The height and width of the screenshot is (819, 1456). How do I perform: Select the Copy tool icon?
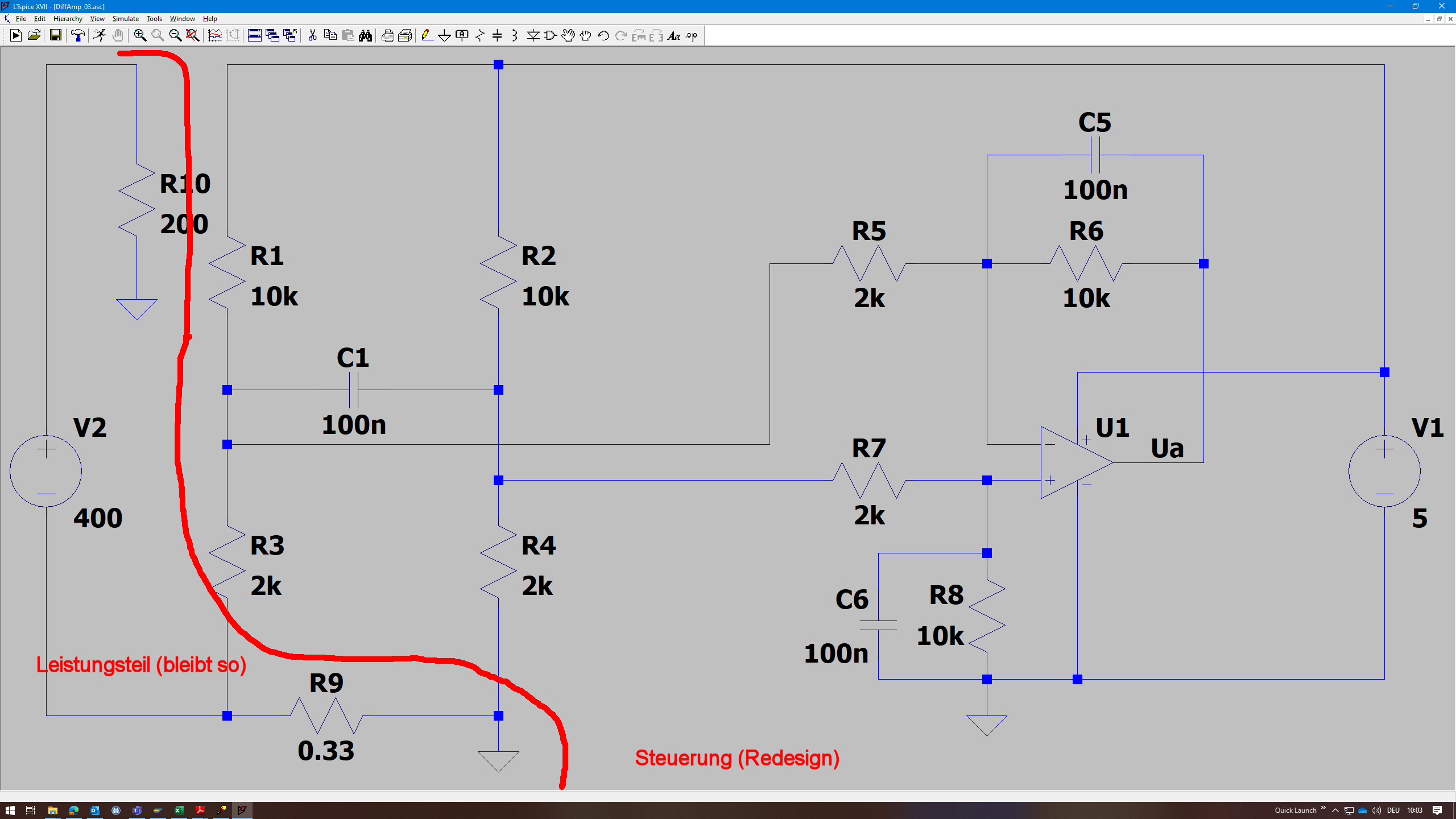coord(330,36)
